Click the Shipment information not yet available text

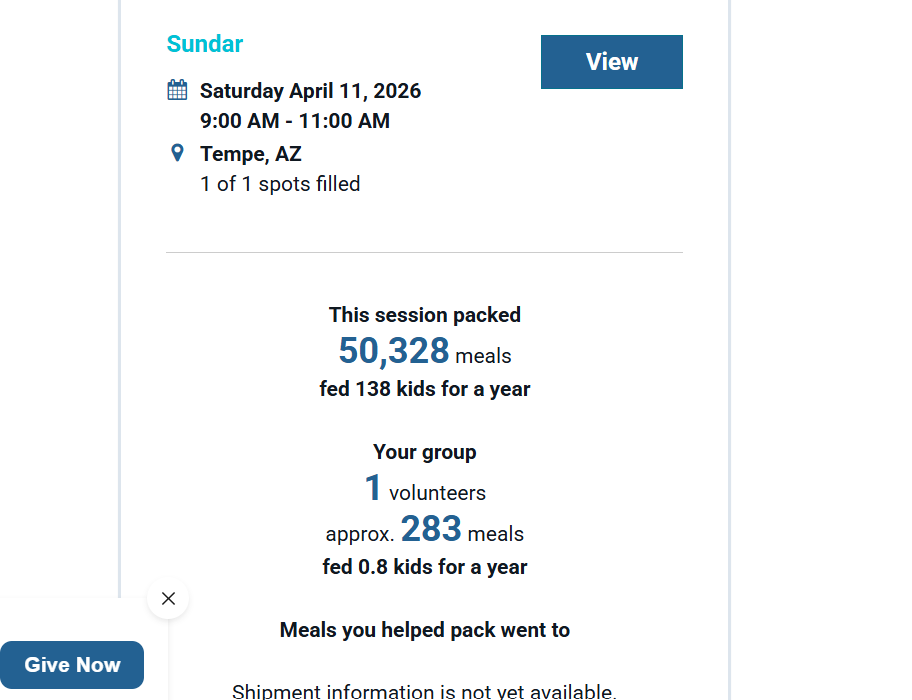(425, 690)
